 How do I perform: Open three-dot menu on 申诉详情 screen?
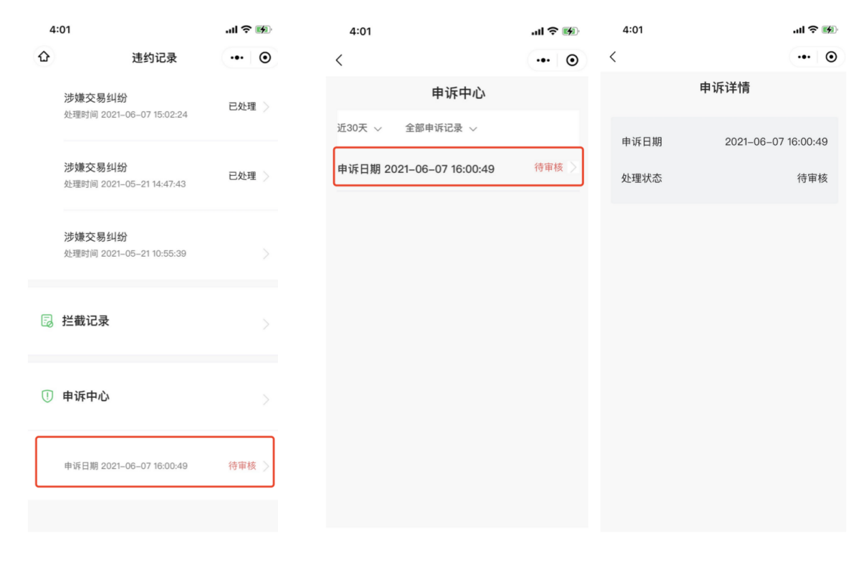point(804,57)
